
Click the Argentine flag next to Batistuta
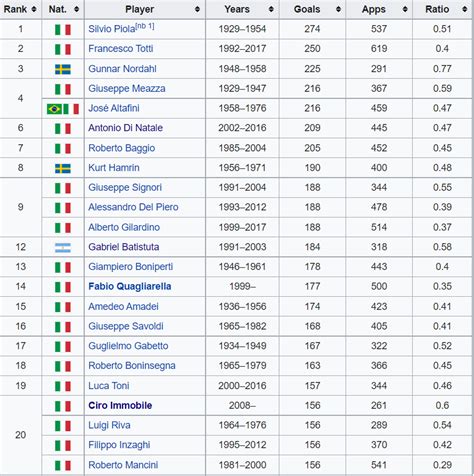63,248
